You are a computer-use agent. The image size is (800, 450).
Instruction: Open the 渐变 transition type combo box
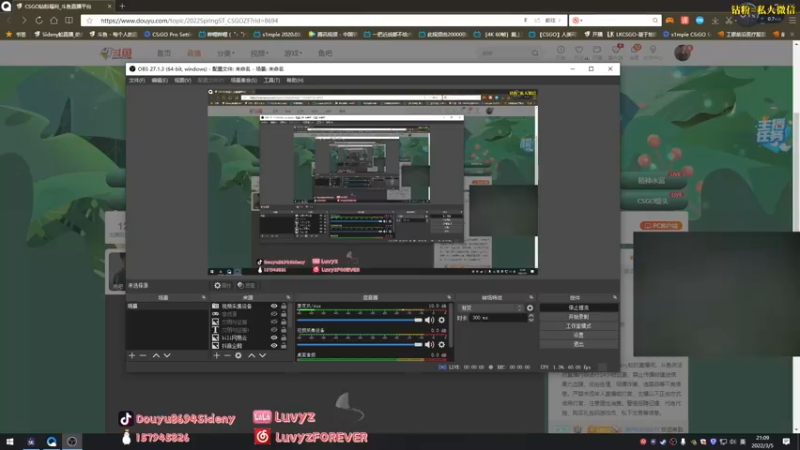coord(491,308)
